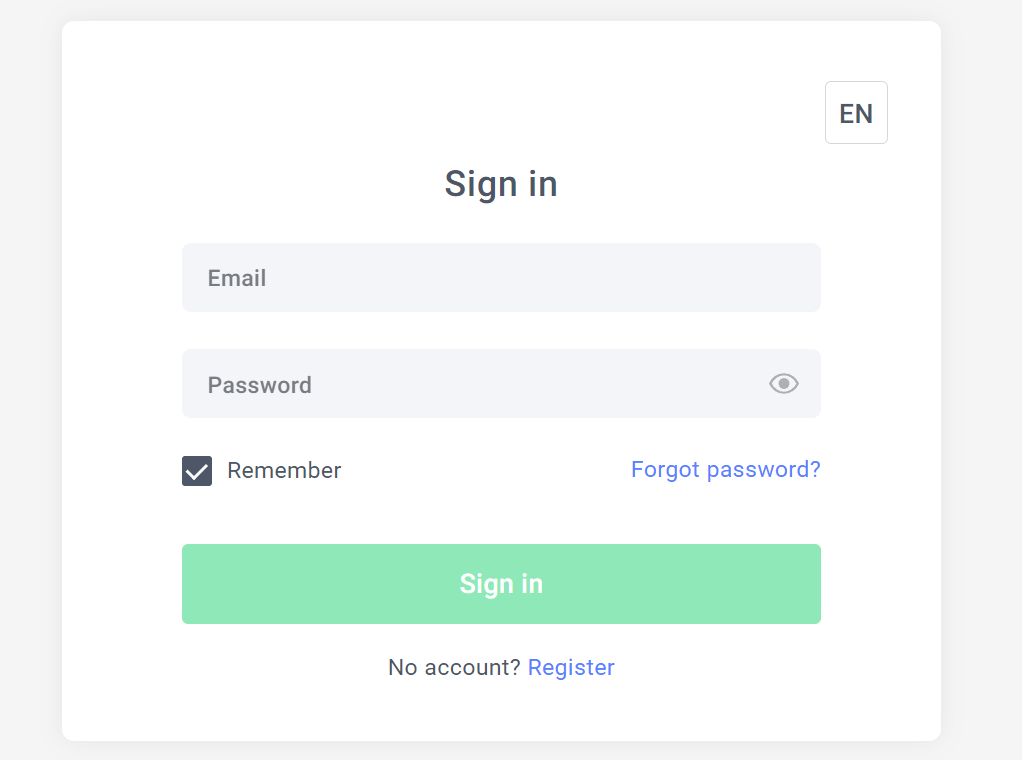1022x760 pixels.
Task: Click the "No account?" text
Action: pos(454,667)
